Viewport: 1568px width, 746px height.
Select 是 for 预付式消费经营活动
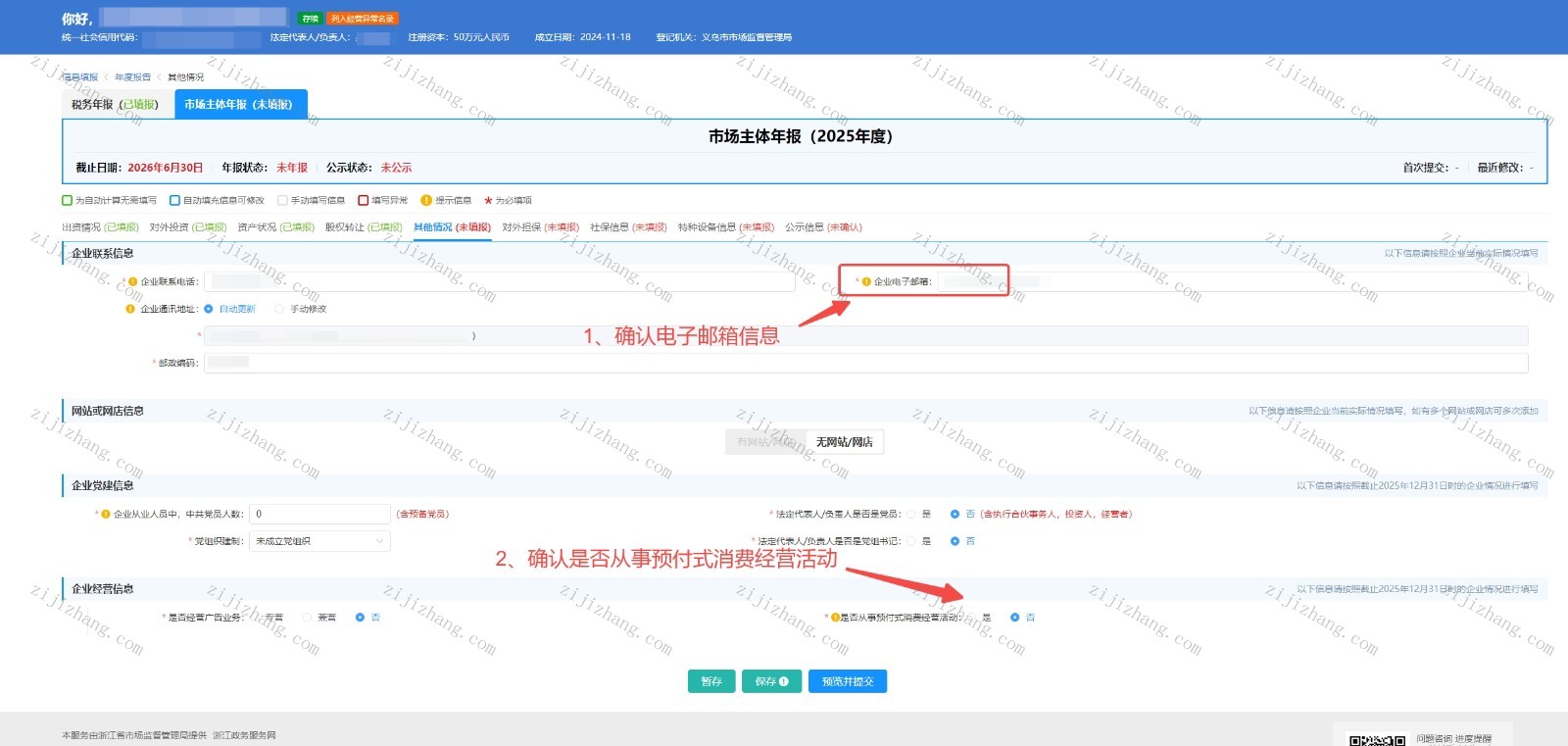971,618
